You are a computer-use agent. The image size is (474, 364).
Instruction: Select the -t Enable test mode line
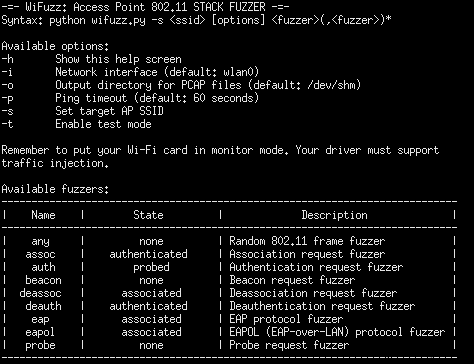76,124
